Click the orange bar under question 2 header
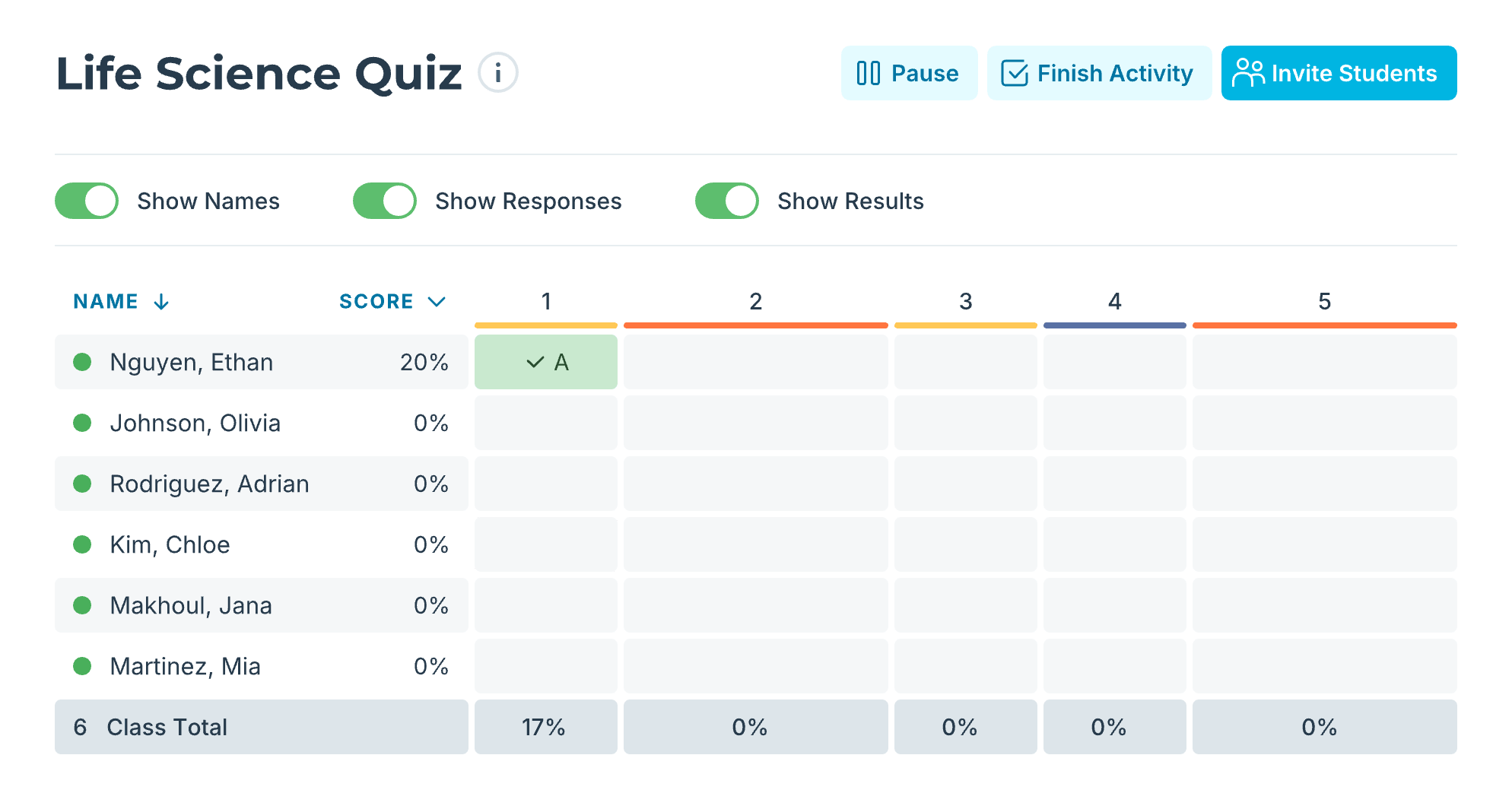The width and height of the screenshot is (1512, 809). (x=755, y=325)
